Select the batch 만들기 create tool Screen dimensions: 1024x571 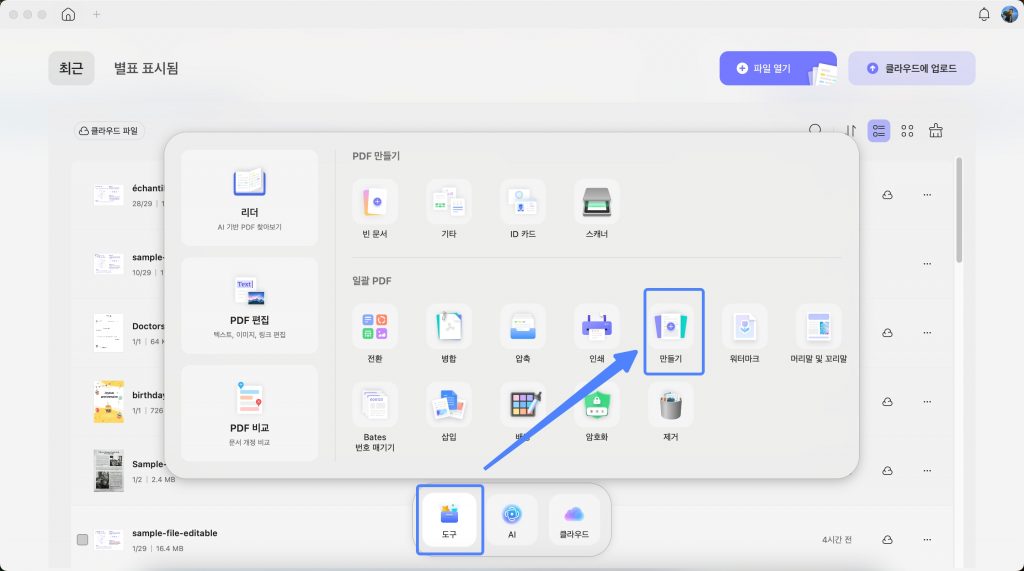point(673,332)
